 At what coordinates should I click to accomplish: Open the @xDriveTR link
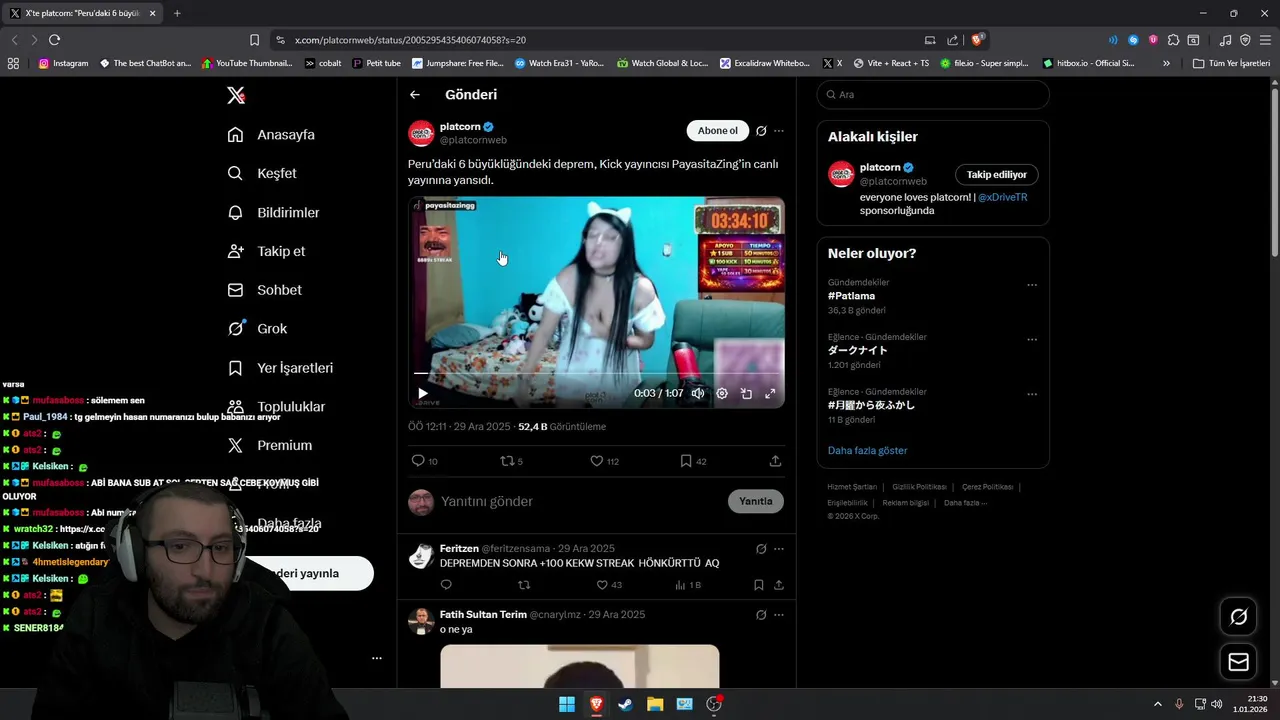pyautogui.click(x=1002, y=197)
